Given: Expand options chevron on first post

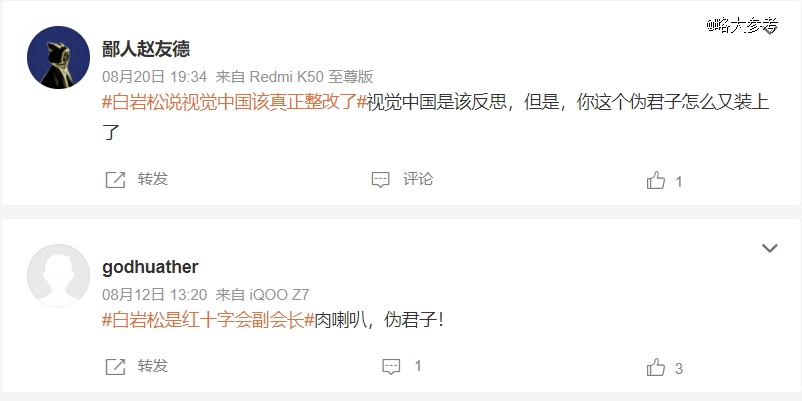Looking at the screenshot, I should coord(770,30).
